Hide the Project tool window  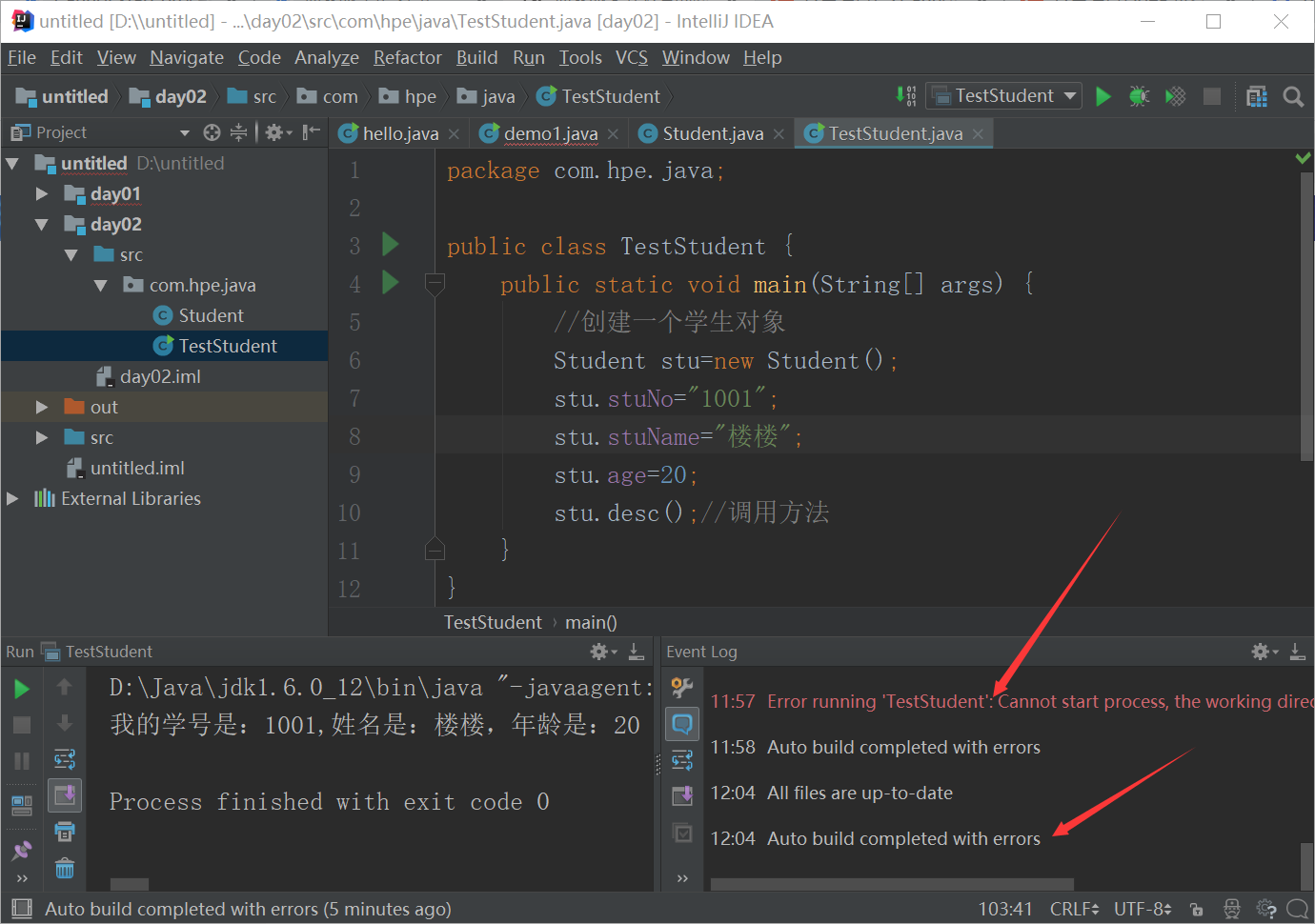point(311,132)
